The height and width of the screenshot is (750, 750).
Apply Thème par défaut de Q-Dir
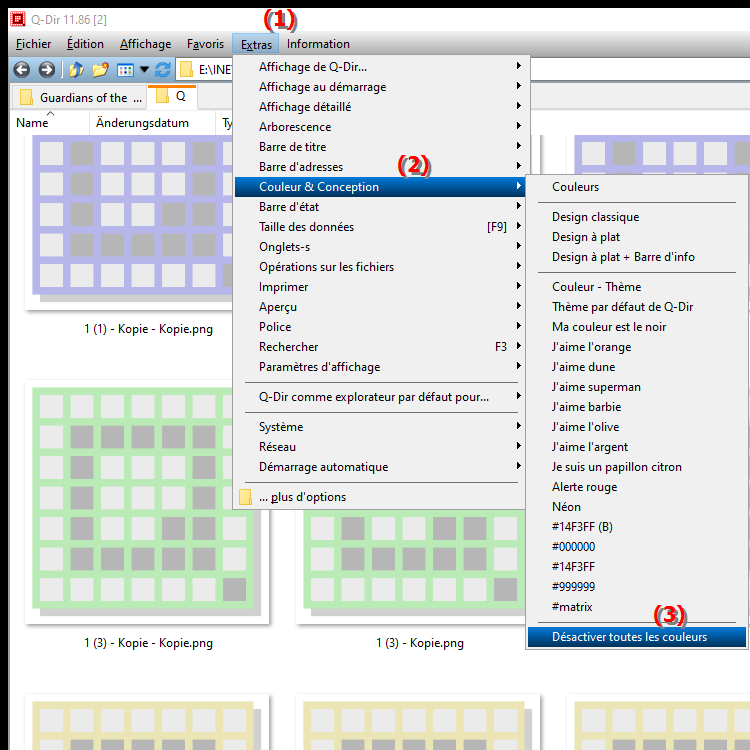(637, 307)
